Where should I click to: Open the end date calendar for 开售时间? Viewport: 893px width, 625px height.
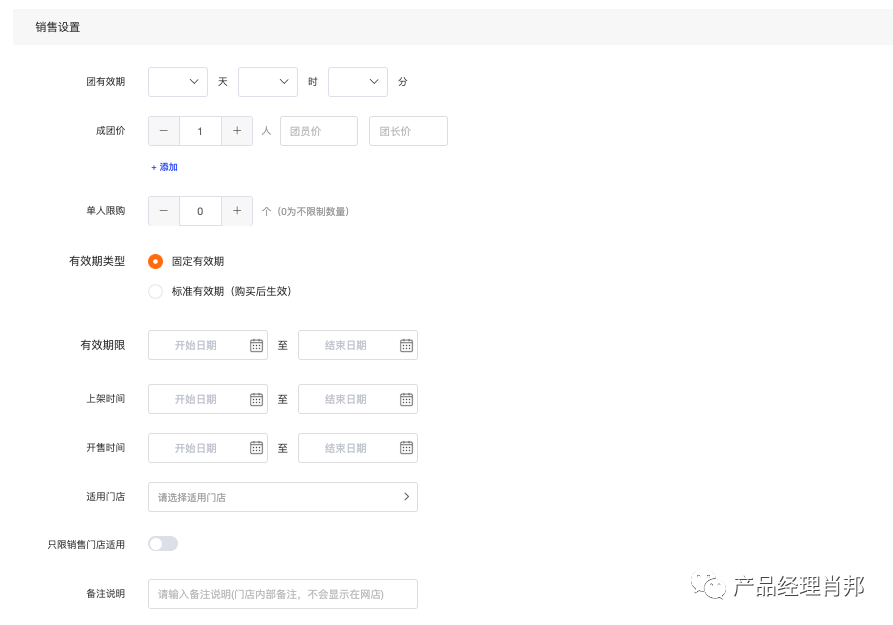(406, 448)
